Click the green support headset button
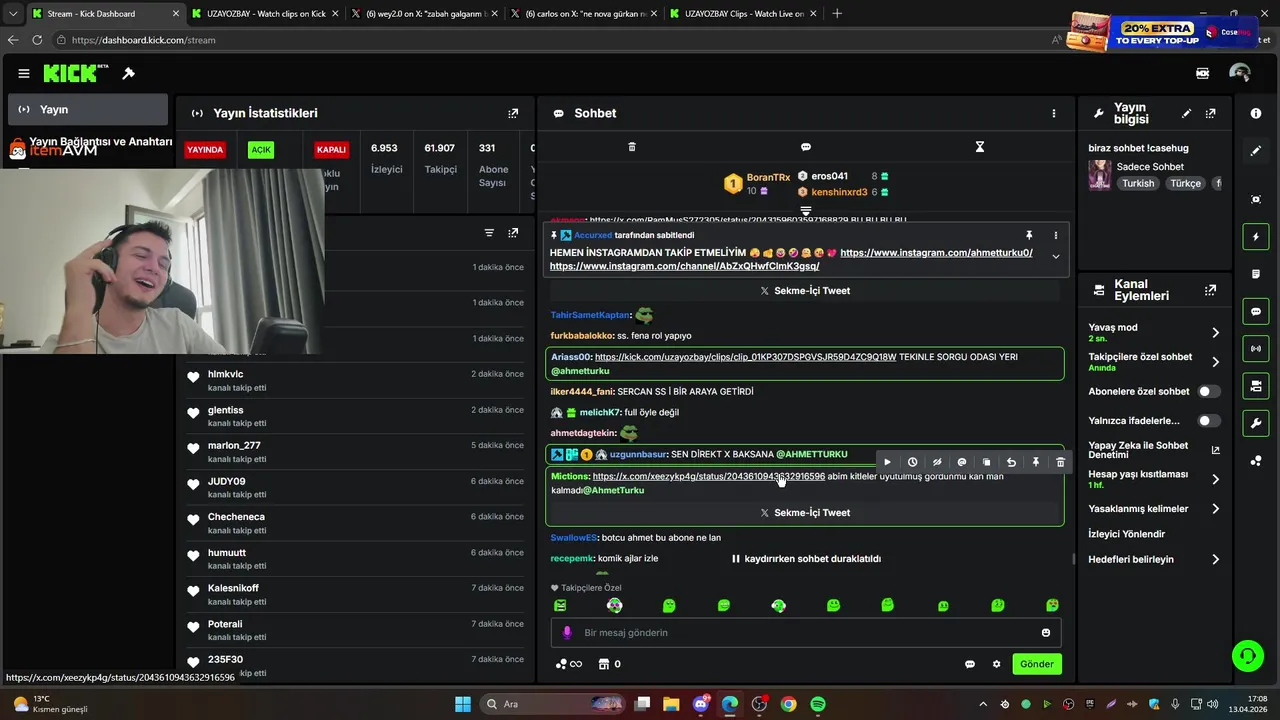 click(x=1247, y=656)
